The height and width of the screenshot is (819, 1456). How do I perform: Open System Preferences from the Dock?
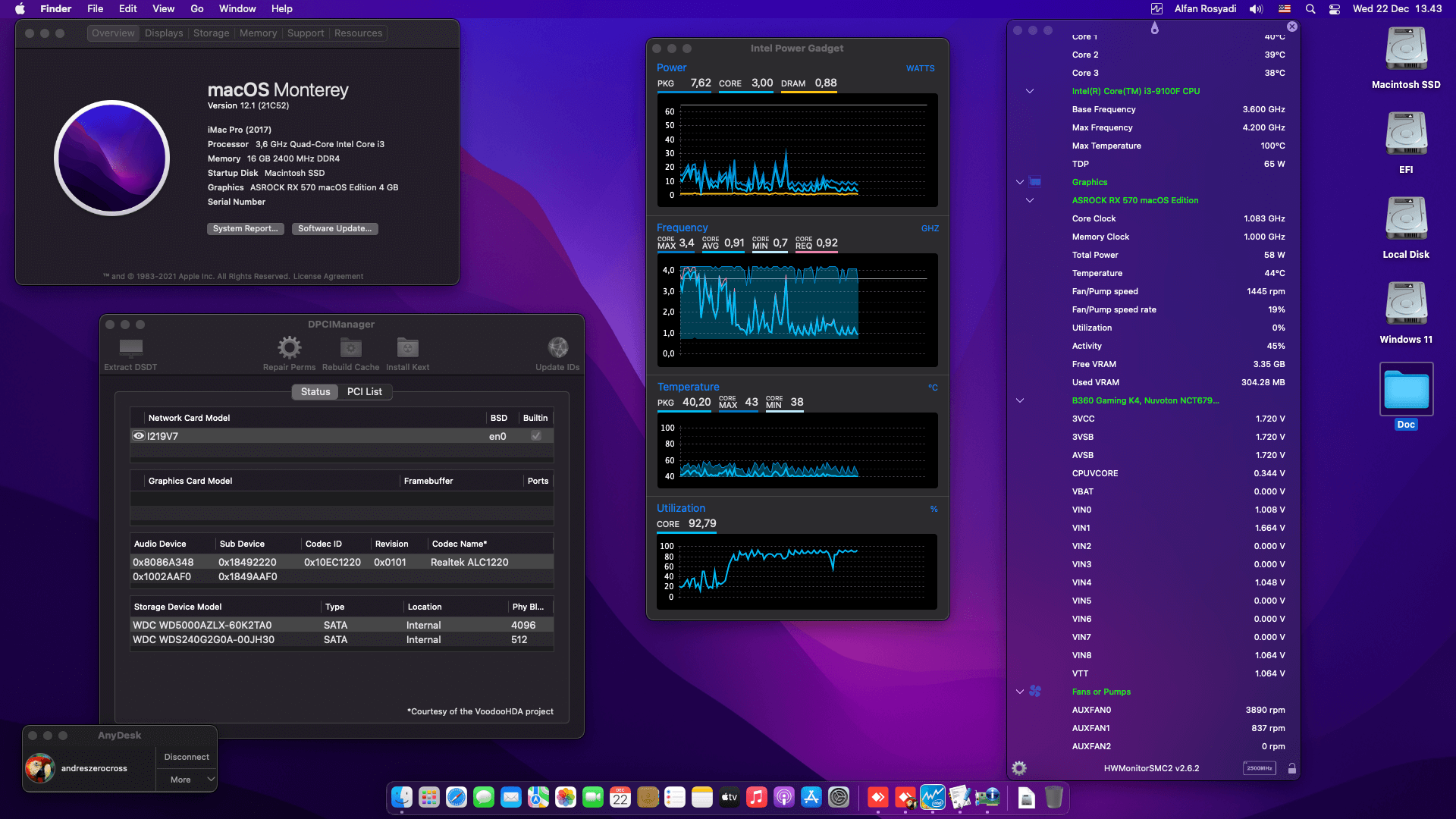pos(839,798)
